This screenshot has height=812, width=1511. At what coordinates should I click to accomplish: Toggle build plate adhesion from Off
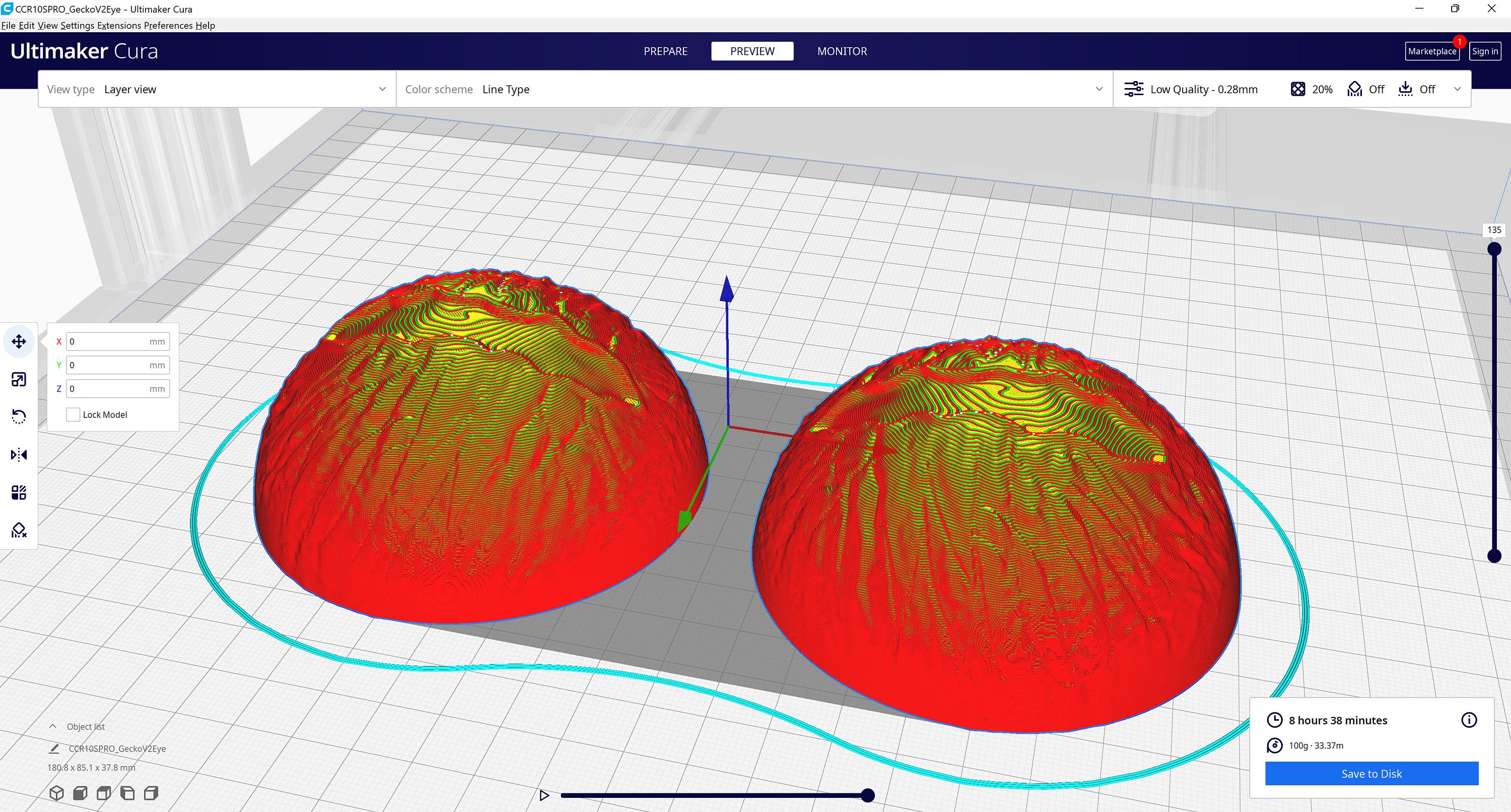click(1419, 89)
